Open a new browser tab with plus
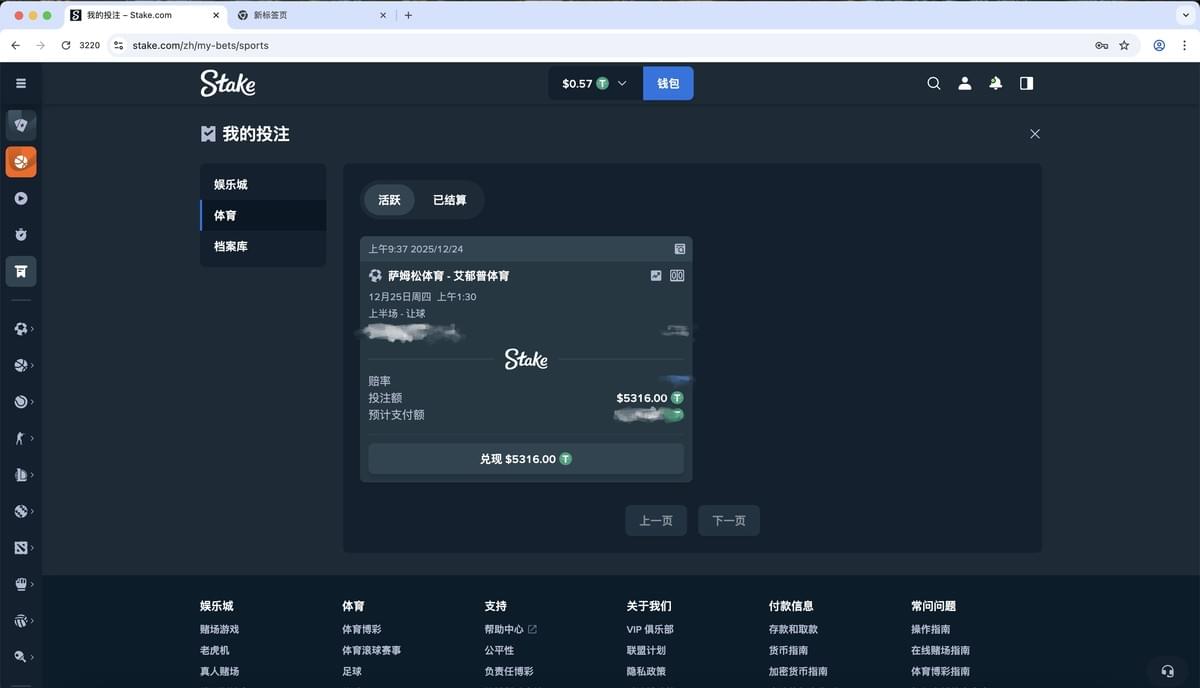Image resolution: width=1200 pixels, height=688 pixels. [x=408, y=15]
